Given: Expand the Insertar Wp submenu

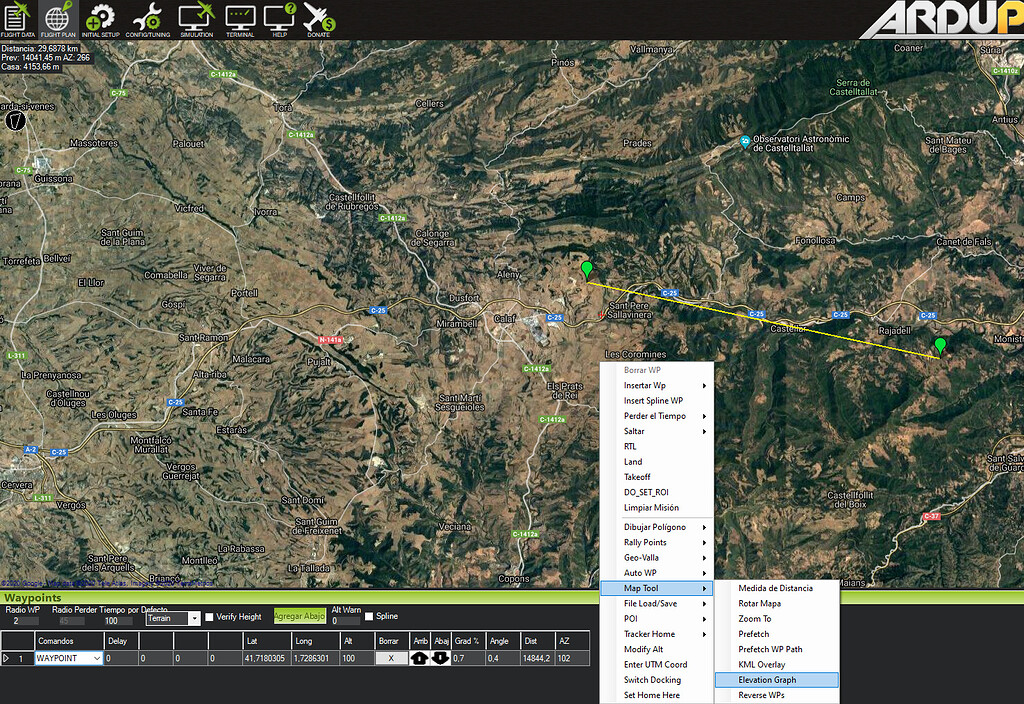Looking at the screenshot, I should 646,385.
